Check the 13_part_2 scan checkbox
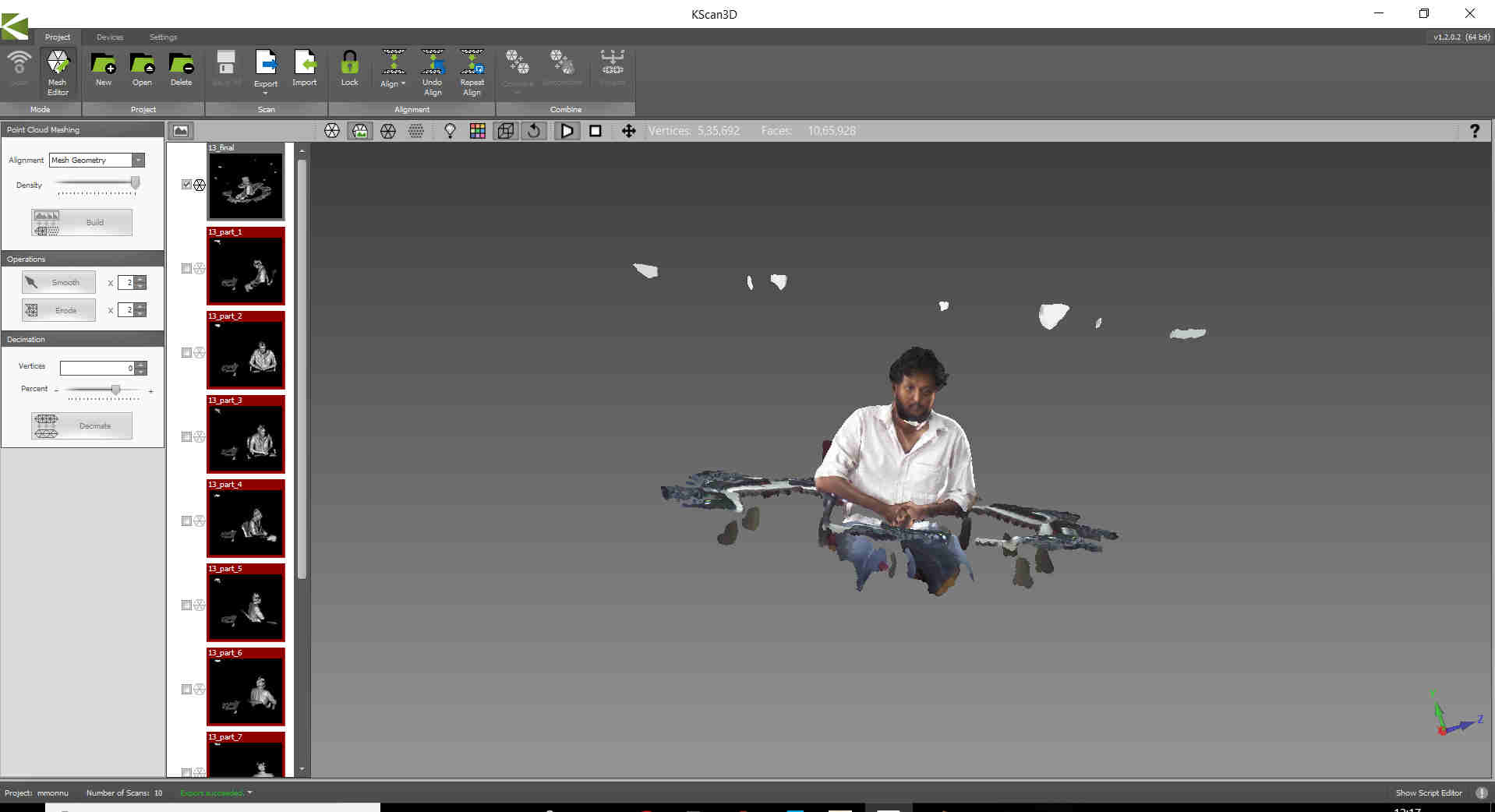The width and height of the screenshot is (1495, 812). (186, 353)
